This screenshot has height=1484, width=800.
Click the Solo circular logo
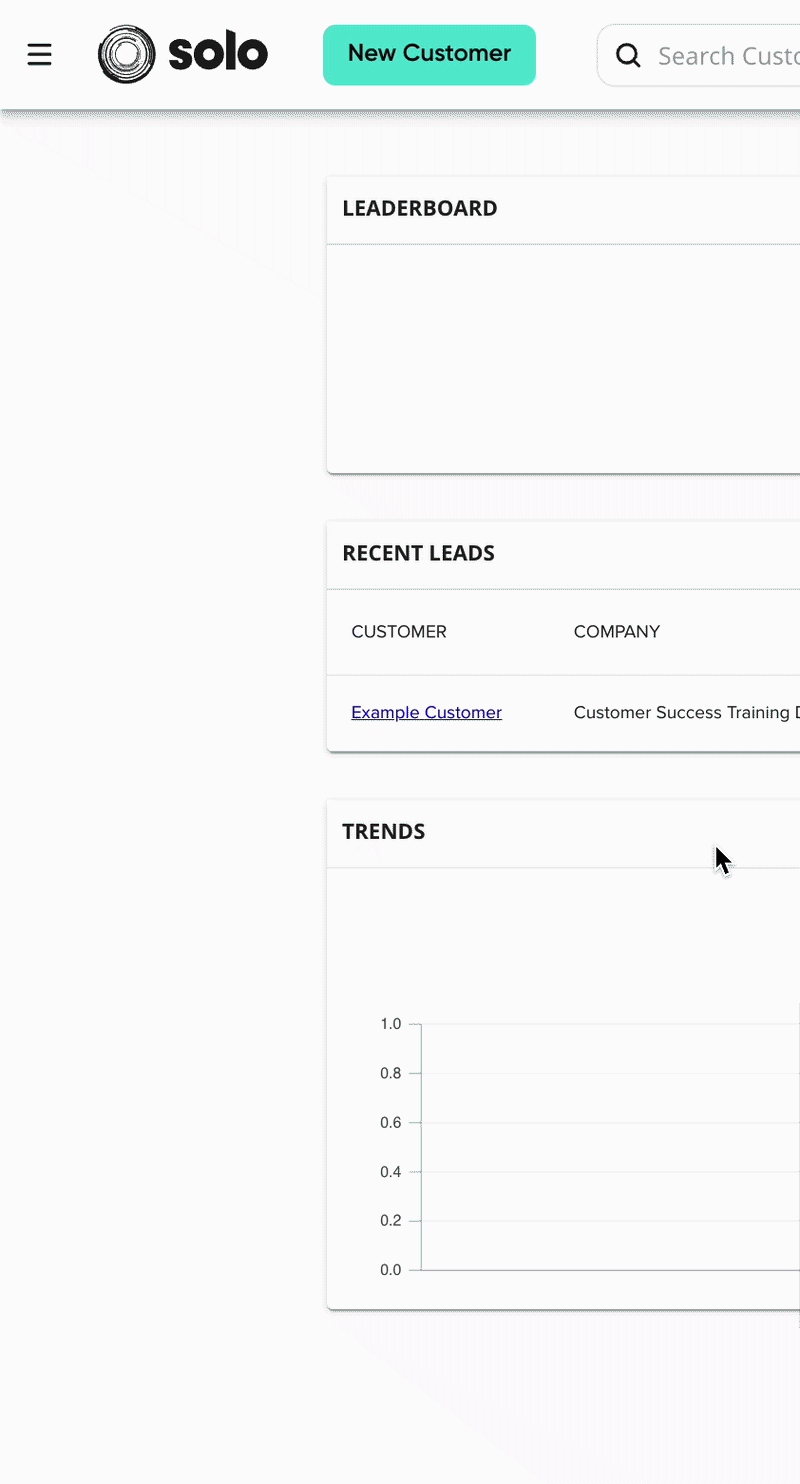pyautogui.click(x=127, y=54)
